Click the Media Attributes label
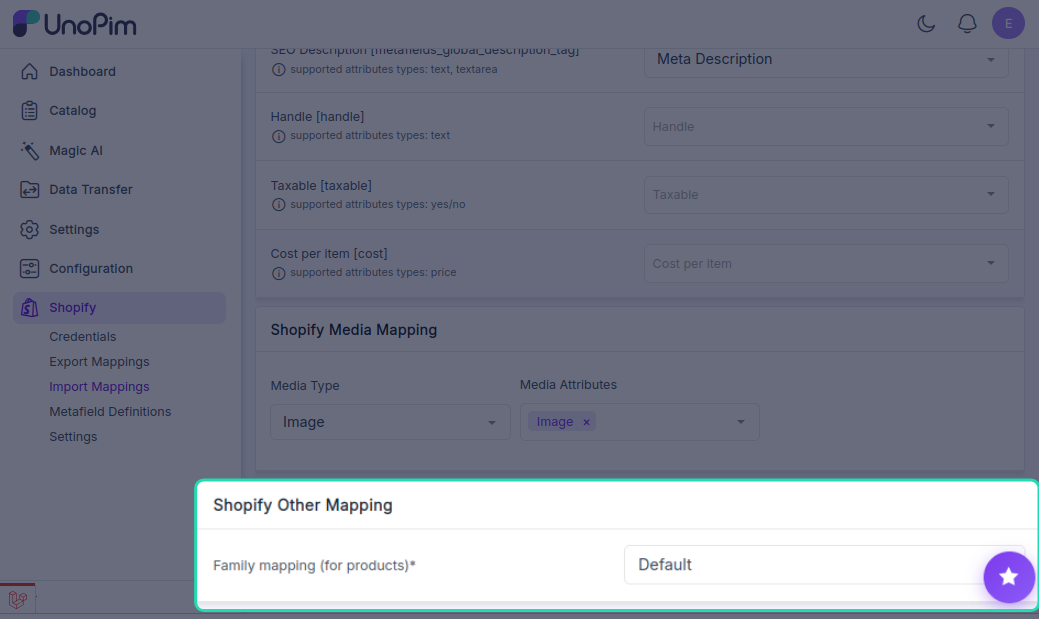1039x619 pixels. click(568, 384)
